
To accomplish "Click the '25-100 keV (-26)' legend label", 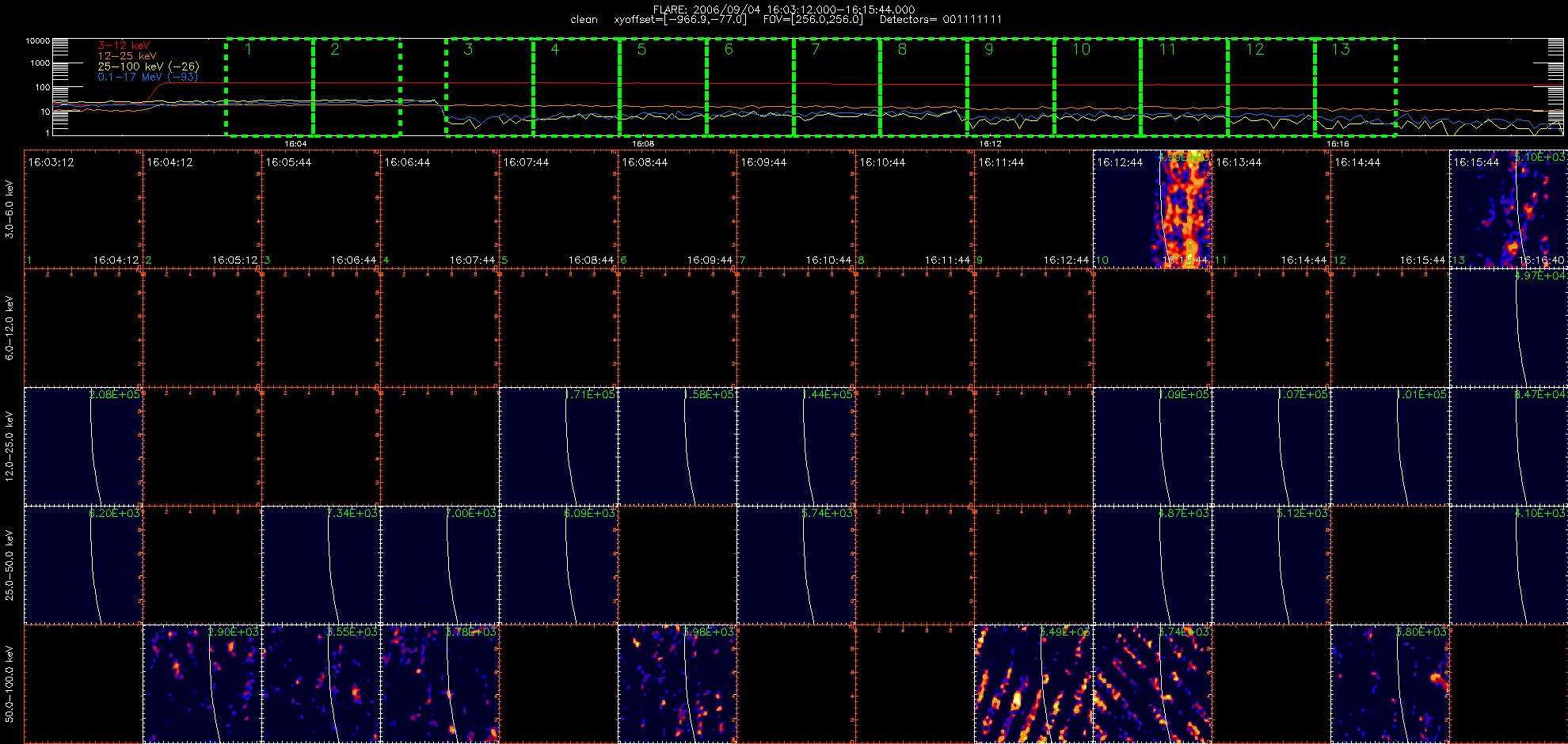I will [148, 66].
